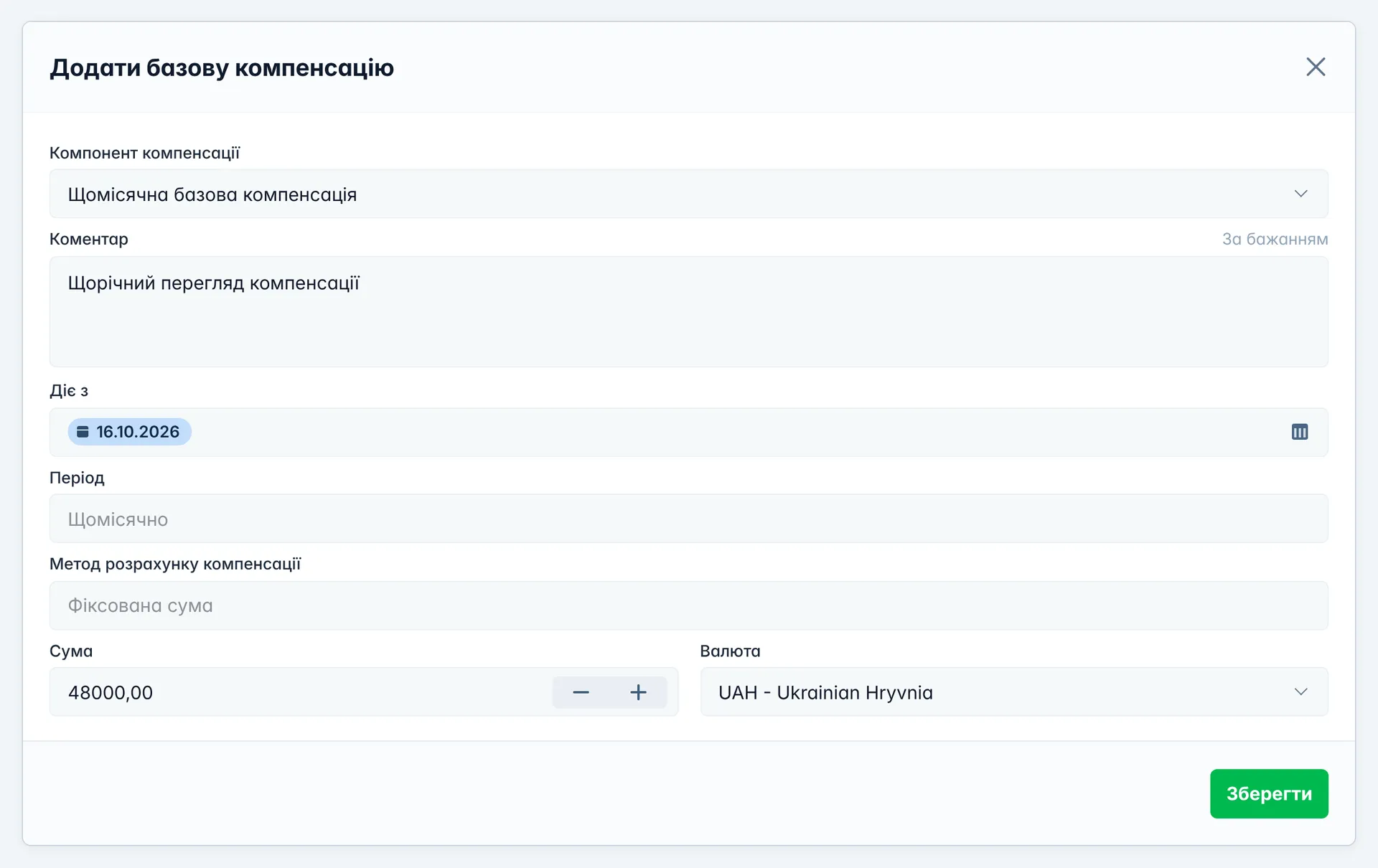Focus the Коментар text area

coord(689,312)
